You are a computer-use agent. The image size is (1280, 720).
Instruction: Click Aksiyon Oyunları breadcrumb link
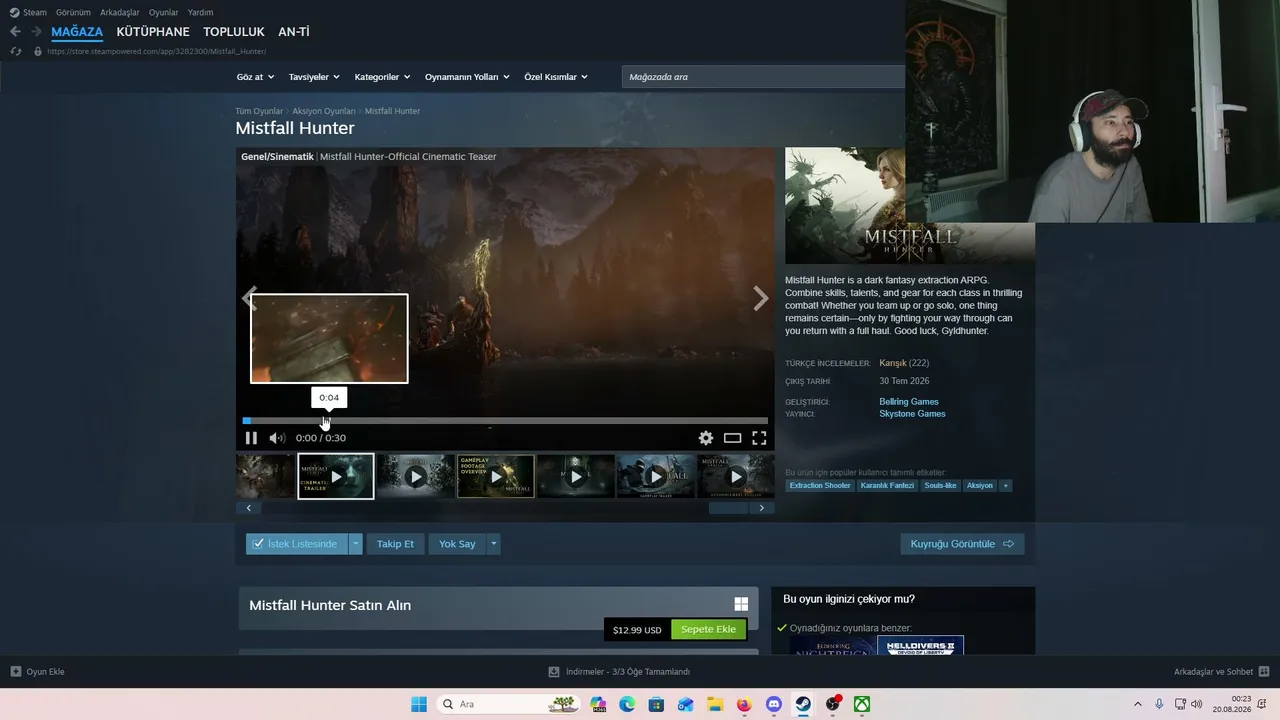pos(324,111)
